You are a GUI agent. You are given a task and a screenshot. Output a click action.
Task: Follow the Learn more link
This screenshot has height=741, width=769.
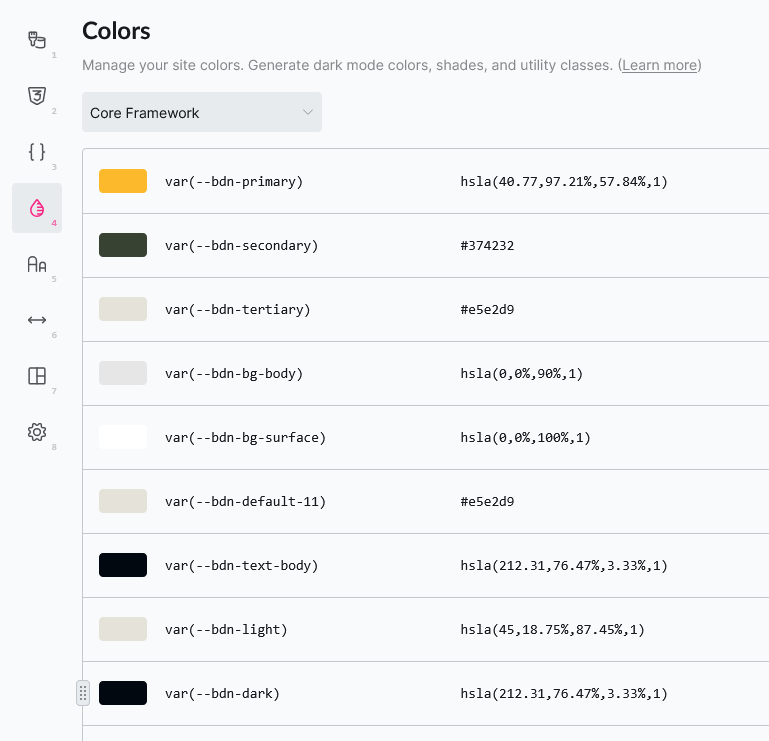pyautogui.click(x=659, y=65)
